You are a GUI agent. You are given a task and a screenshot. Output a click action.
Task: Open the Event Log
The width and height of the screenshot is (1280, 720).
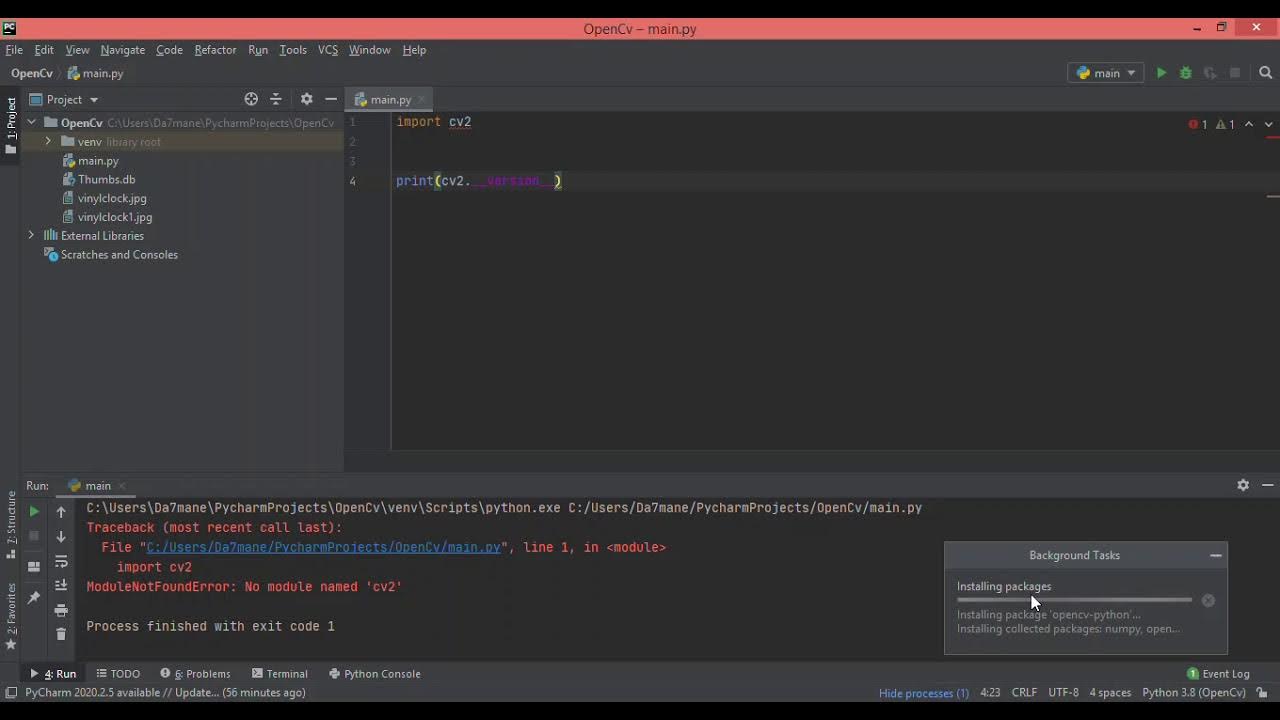point(1218,673)
